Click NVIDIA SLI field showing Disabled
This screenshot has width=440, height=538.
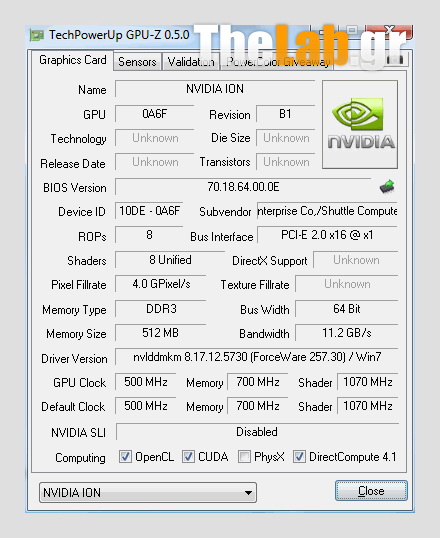tap(257, 432)
